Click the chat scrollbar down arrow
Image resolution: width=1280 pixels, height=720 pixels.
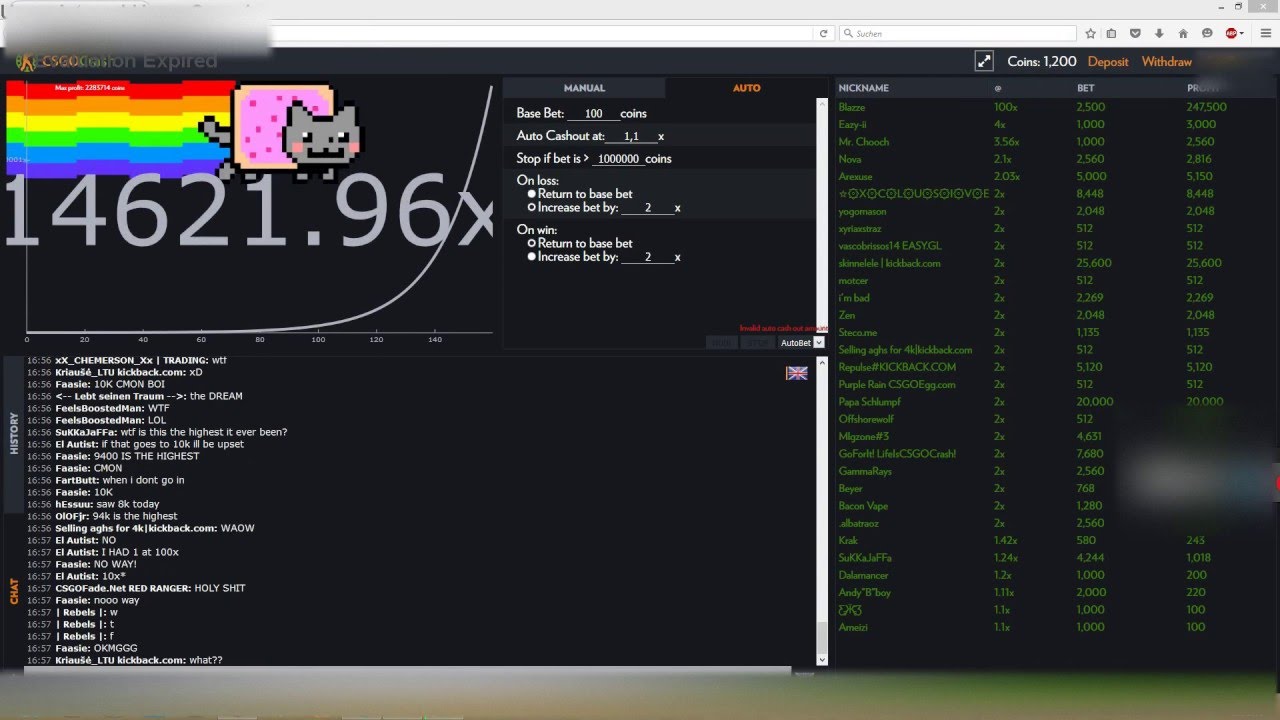tap(823, 660)
